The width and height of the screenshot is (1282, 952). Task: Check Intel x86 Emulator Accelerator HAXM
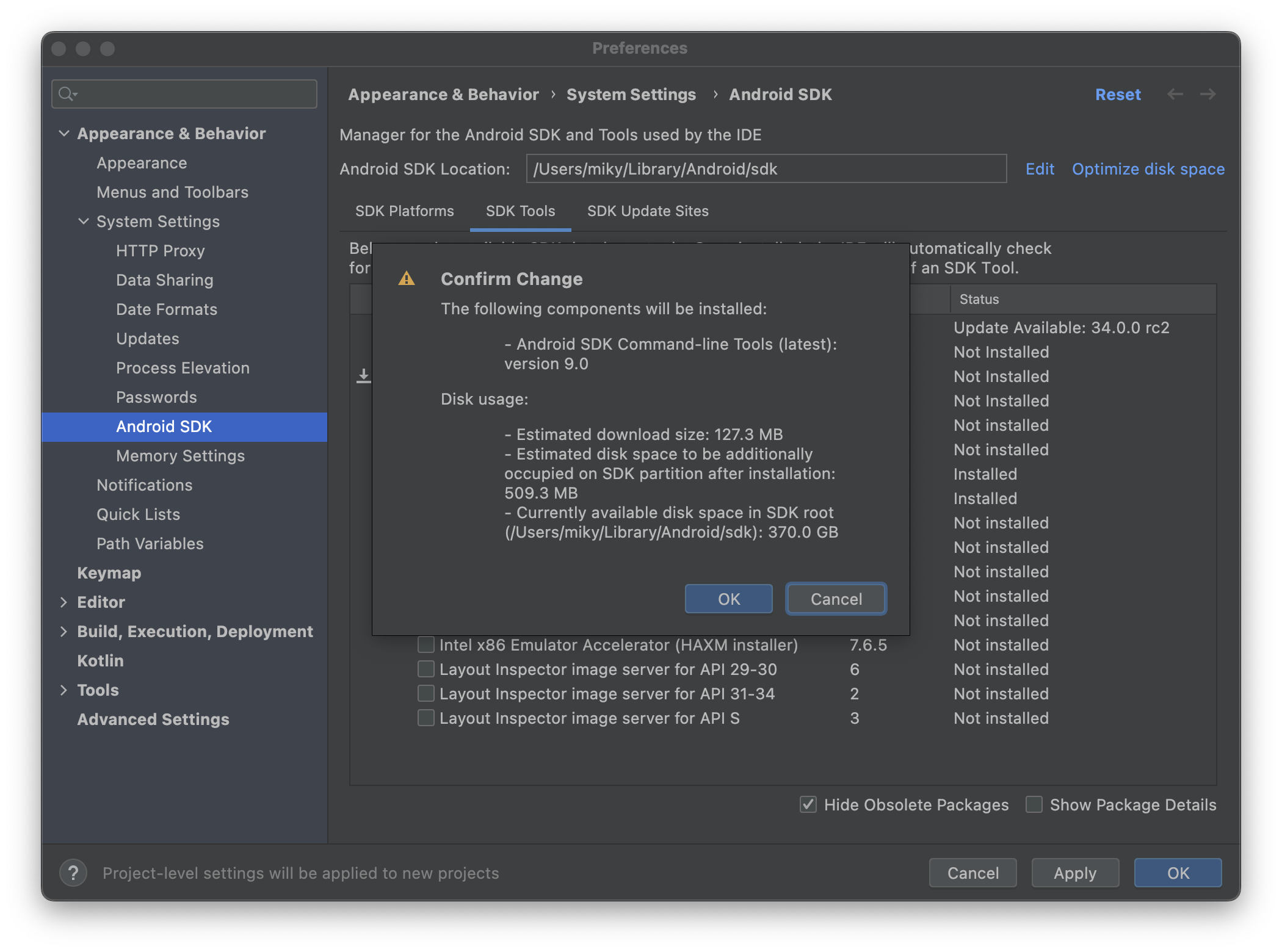[426, 644]
